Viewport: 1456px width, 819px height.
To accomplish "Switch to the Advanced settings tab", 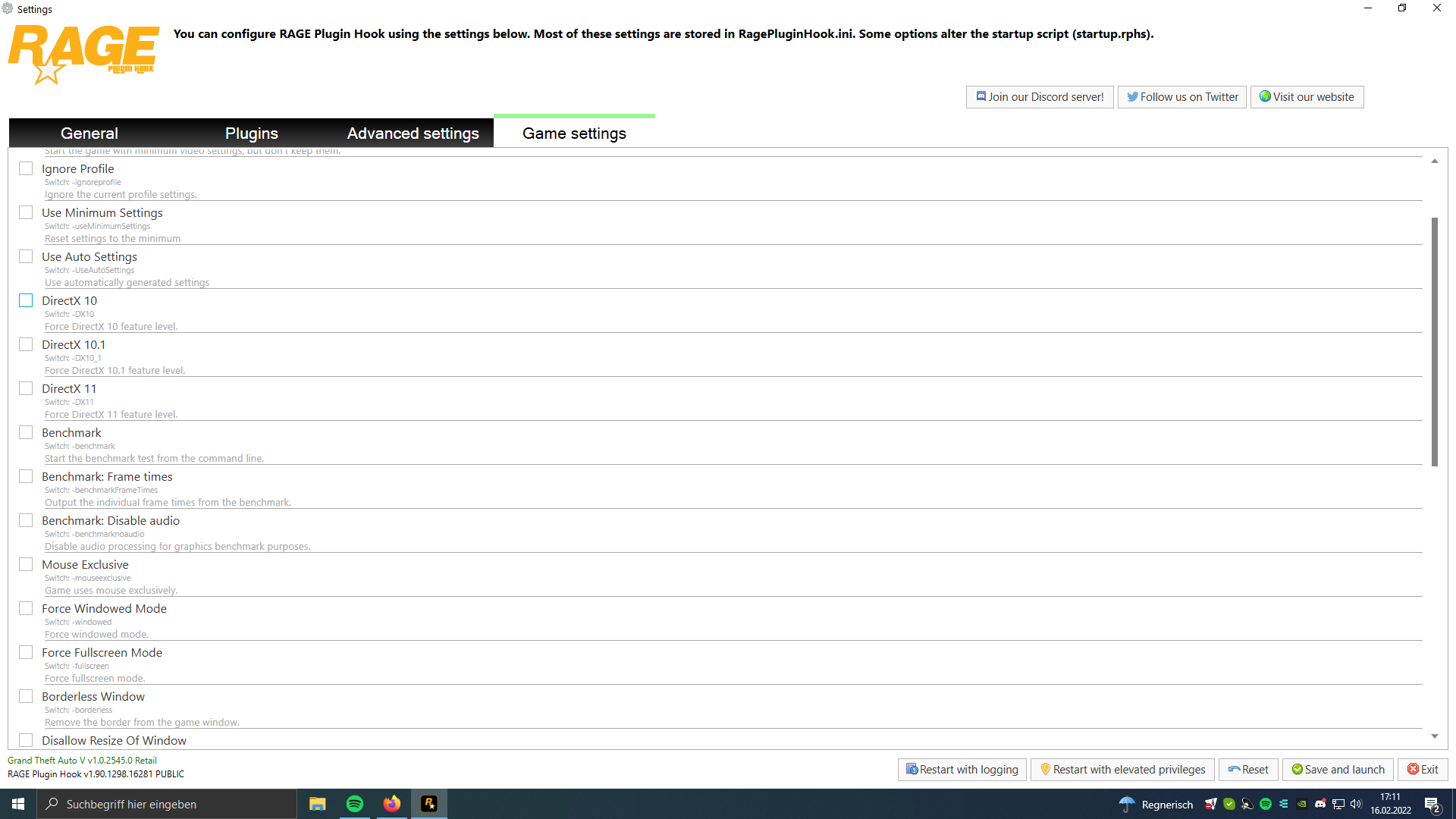I will (413, 133).
